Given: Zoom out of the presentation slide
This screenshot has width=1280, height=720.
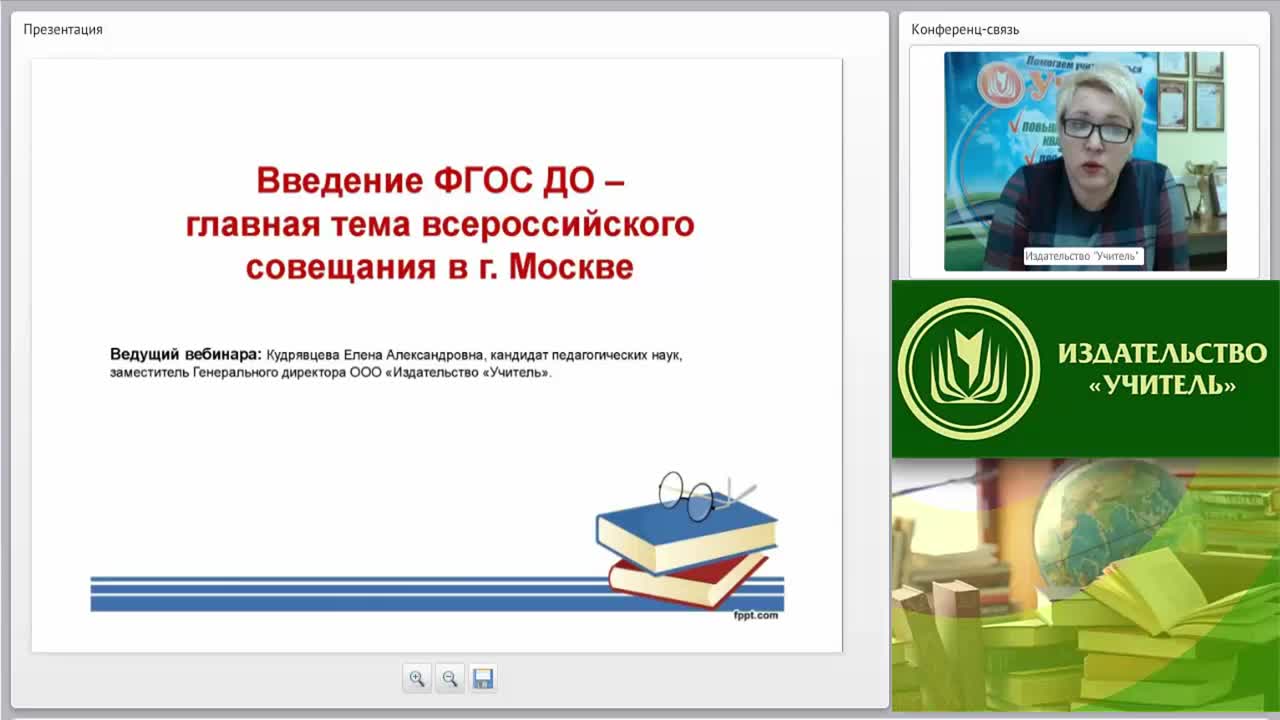Looking at the screenshot, I should click(450, 679).
